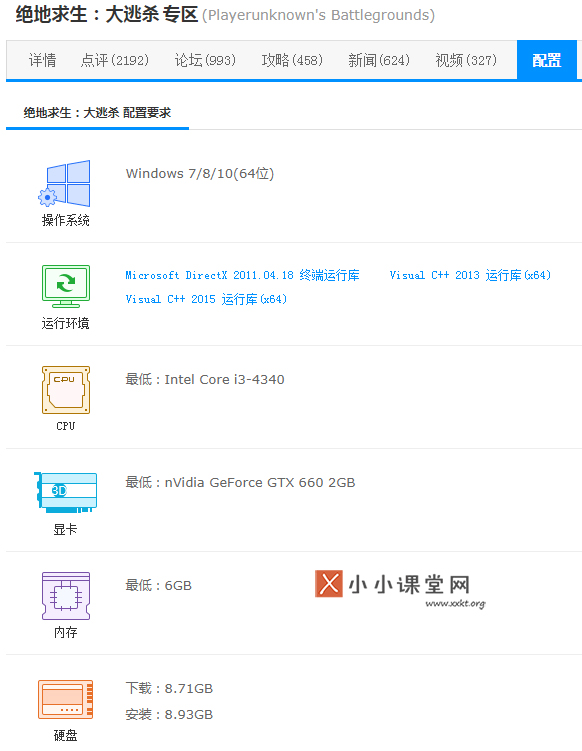Open Microsoft DirectX 2011.04.18 终端运行库 link
The width and height of the screenshot is (582, 751).
(242, 275)
